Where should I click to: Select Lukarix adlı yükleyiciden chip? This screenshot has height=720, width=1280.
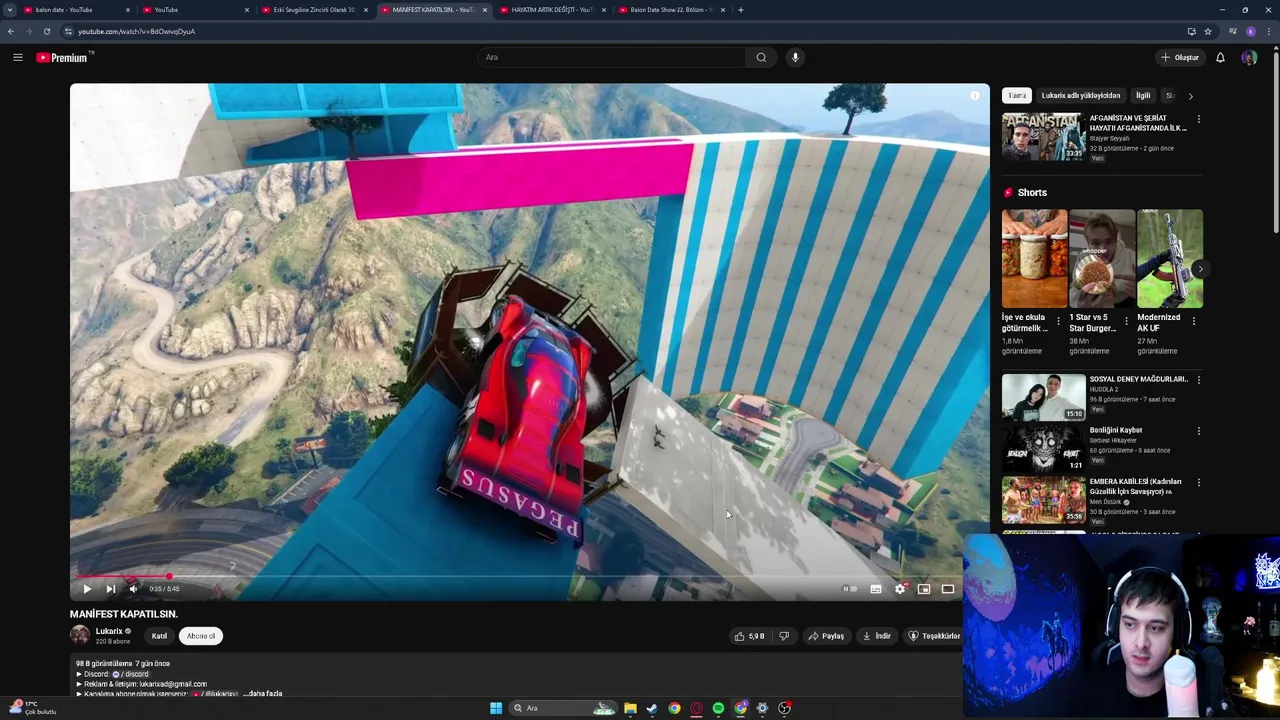(1081, 95)
